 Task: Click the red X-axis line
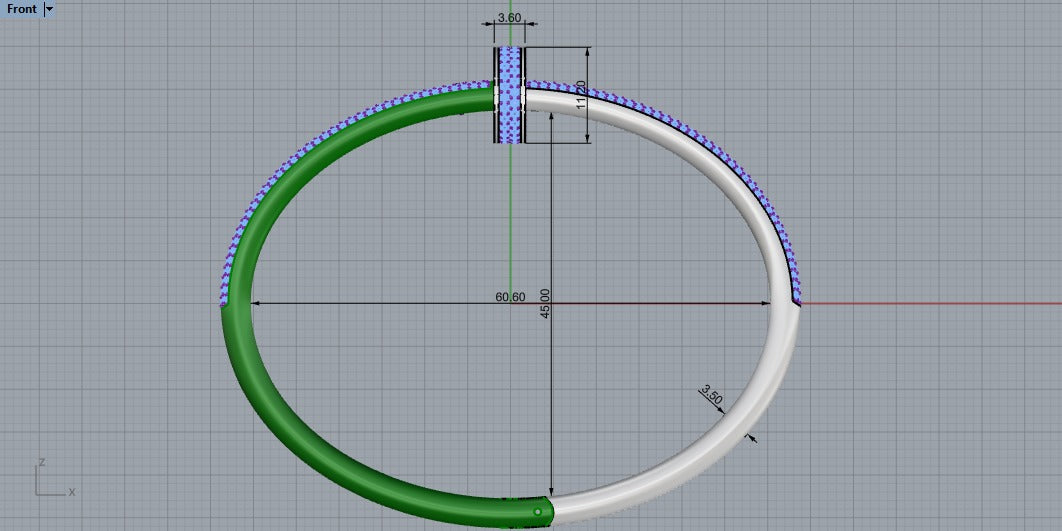[930, 303]
